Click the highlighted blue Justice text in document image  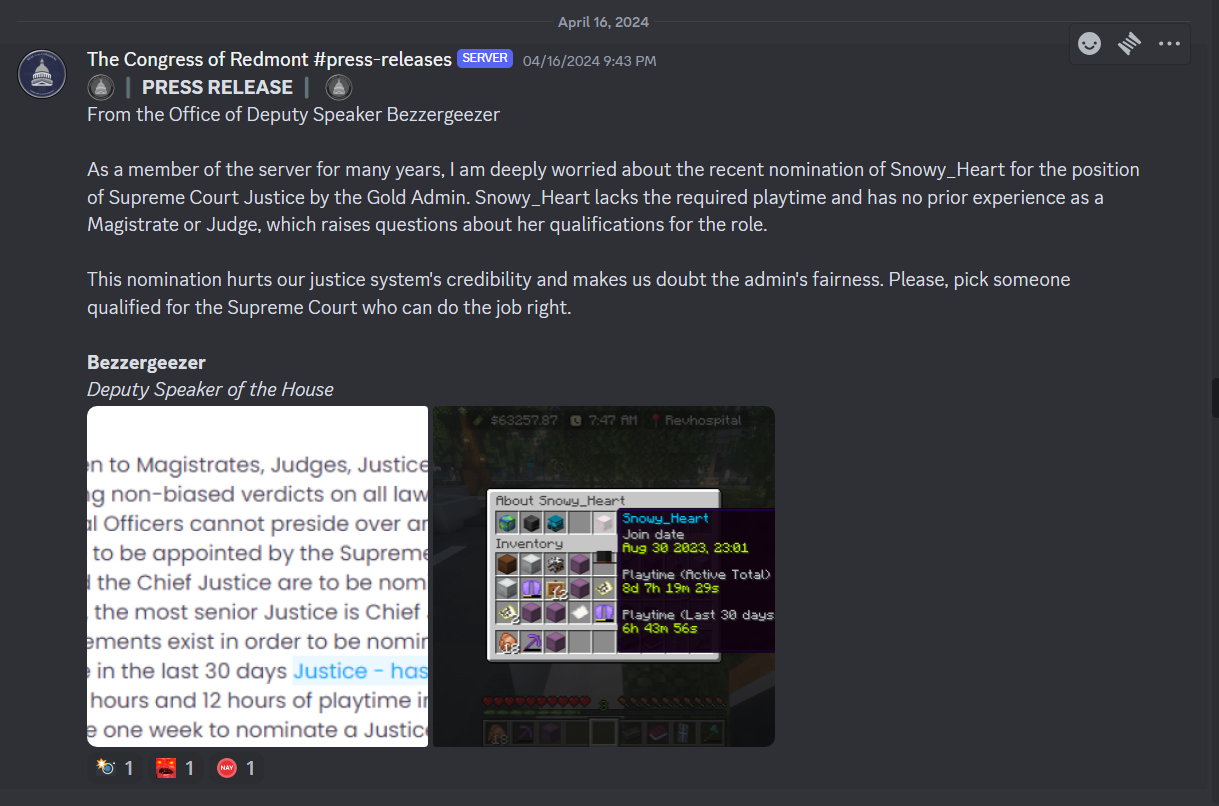click(x=360, y=671)
